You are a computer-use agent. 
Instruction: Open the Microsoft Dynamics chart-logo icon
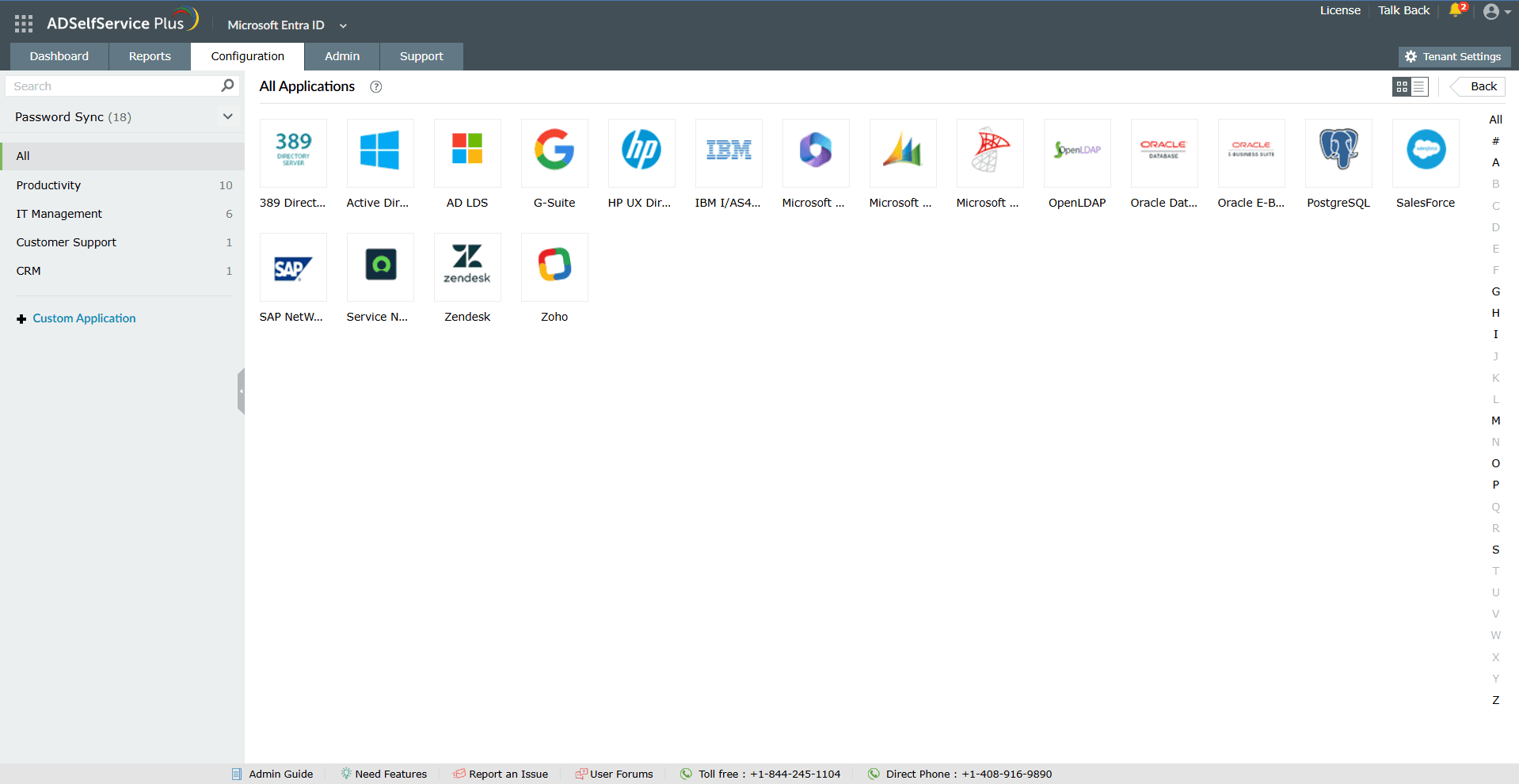coord(903,152)
